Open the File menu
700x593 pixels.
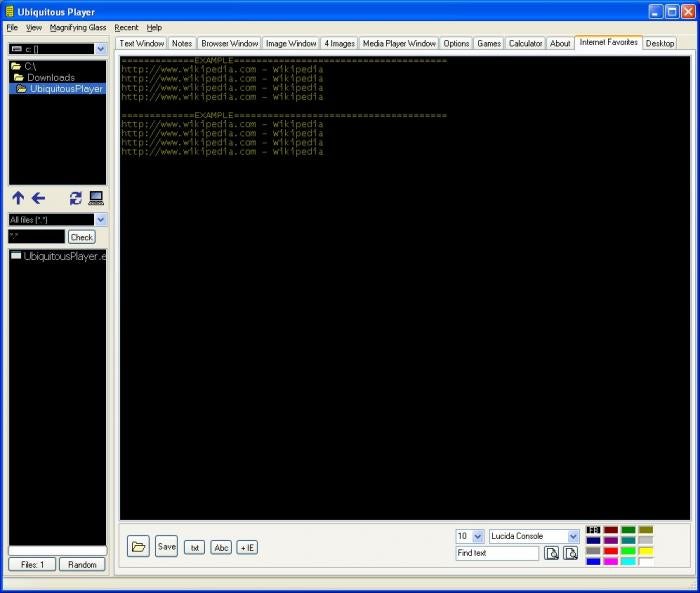coord(12,28)
